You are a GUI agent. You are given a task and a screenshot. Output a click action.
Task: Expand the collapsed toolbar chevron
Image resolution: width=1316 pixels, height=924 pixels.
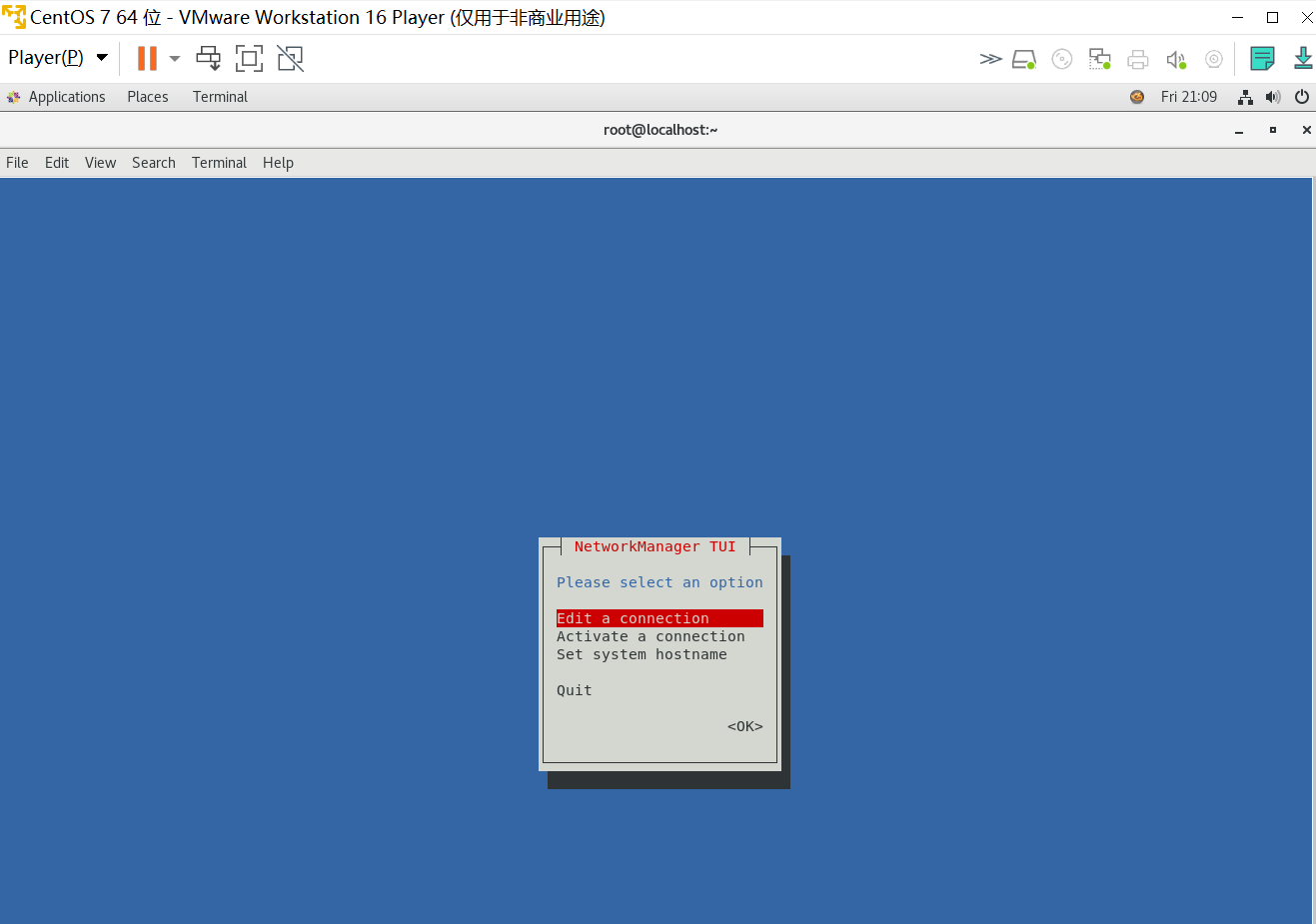point(990,58)
